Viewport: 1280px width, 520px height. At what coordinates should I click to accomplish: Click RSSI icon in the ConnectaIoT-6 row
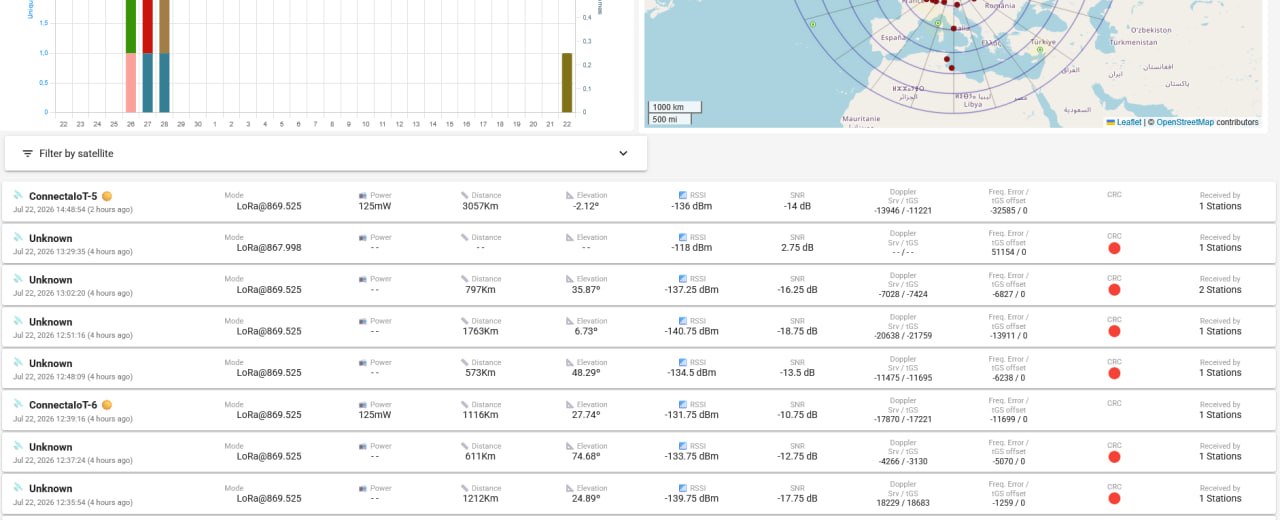tap(683, 404)
